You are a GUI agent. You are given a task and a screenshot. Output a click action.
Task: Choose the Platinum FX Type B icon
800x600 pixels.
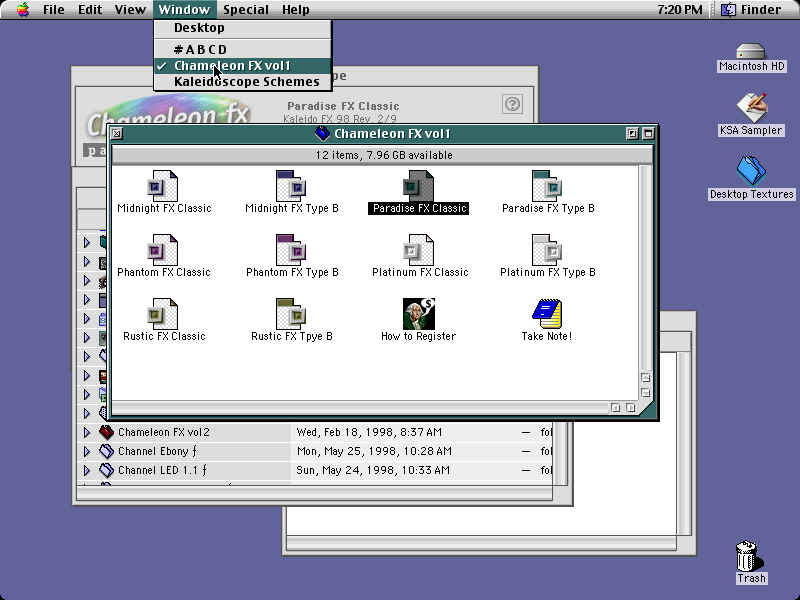click(x=547, y=250)
